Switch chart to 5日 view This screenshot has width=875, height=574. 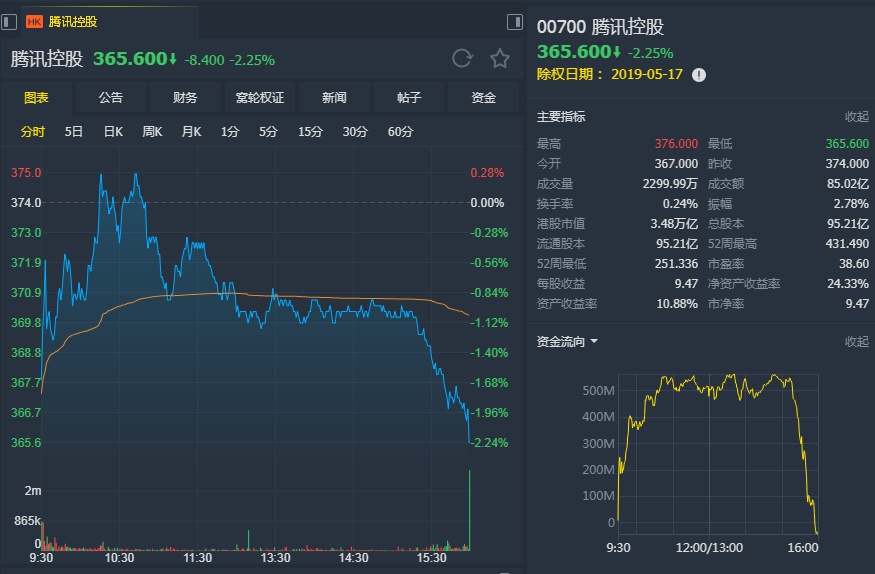[74, 132]
